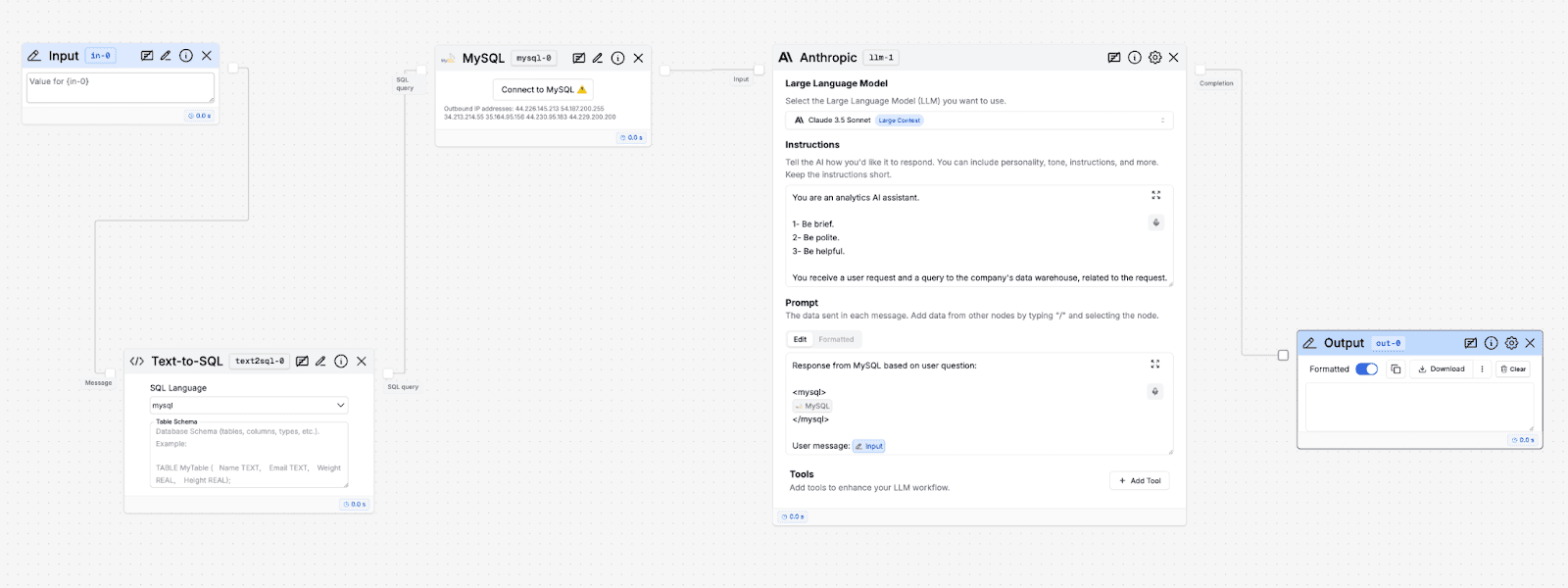Click the microphone icon in Prompt box
Screen dimensions: 1568x588
point(1155,391)
